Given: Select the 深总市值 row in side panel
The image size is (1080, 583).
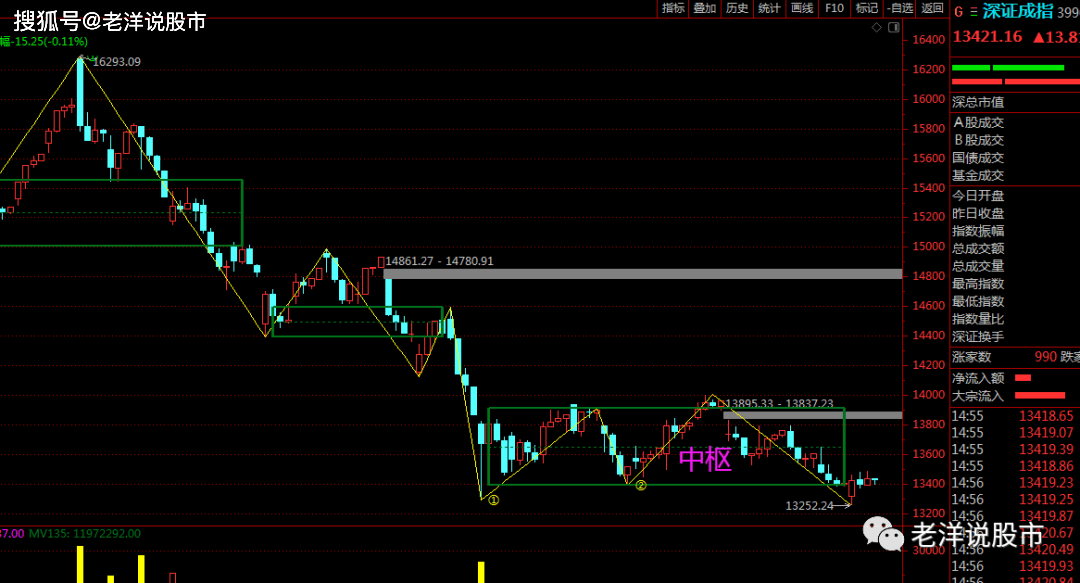Looking at the screenshot, I should 1015,103.
